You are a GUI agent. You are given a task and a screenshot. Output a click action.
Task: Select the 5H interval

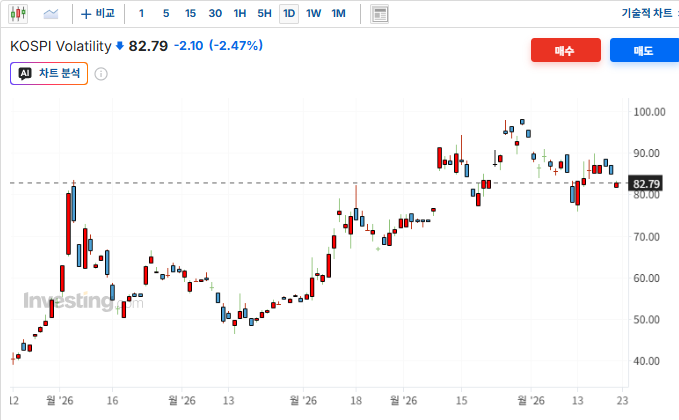pos(265,14)
